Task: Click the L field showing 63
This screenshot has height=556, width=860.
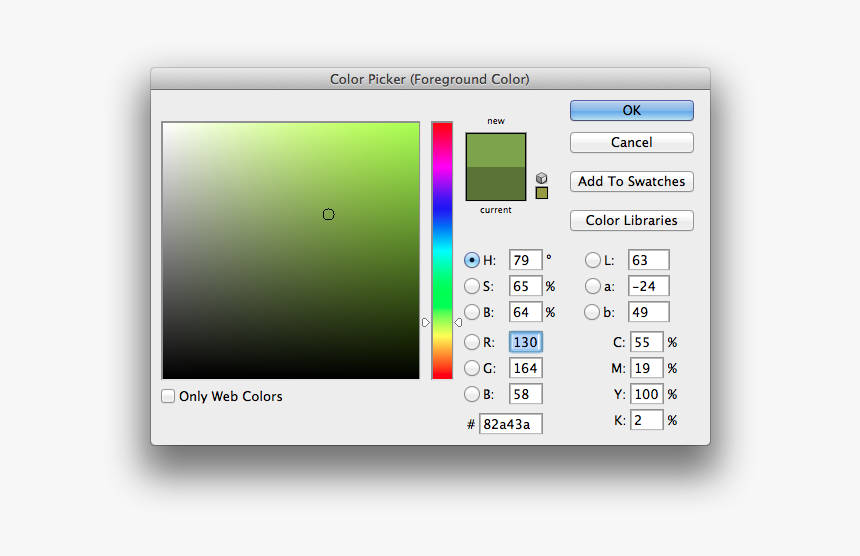Action: [x=649, y=260]
